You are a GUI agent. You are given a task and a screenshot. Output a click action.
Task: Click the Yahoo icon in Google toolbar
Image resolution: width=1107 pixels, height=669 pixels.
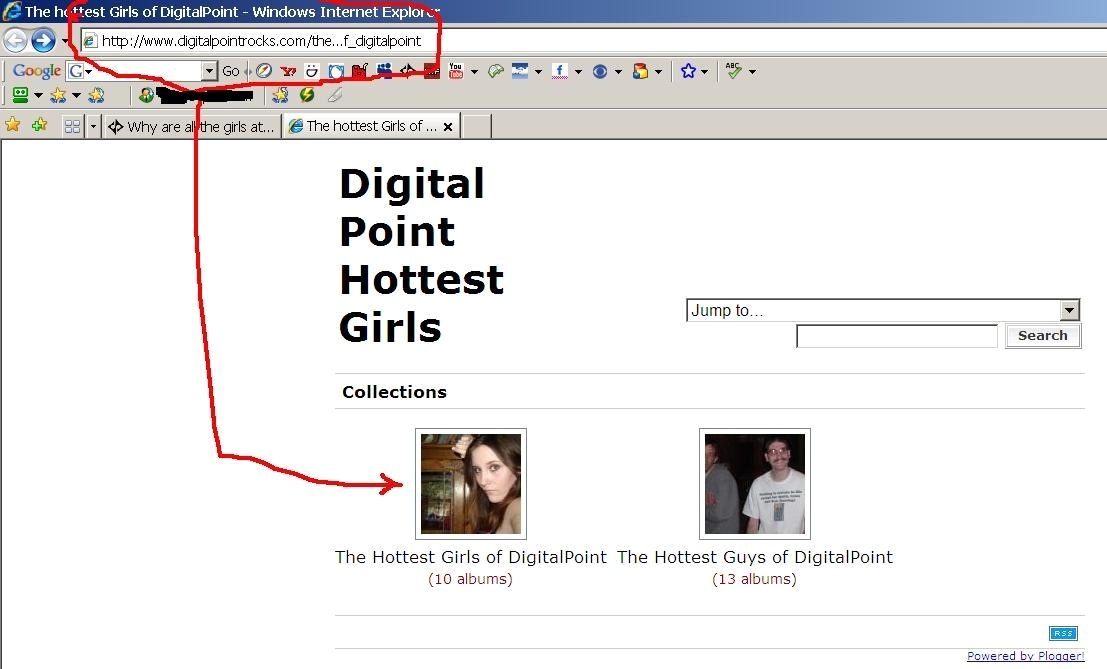pyautogui.click(x=289, y=71)
